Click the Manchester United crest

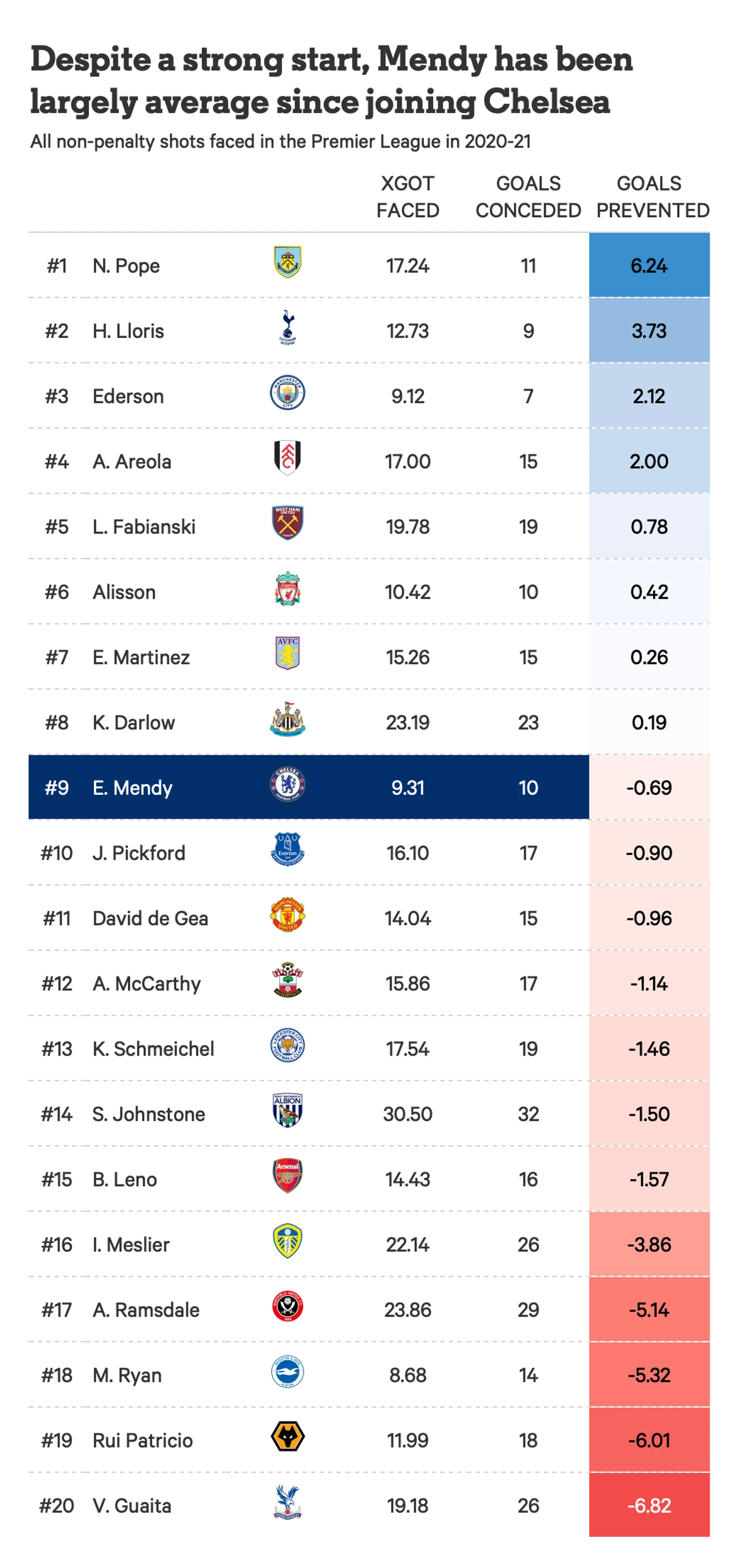(x=288, y=915)
